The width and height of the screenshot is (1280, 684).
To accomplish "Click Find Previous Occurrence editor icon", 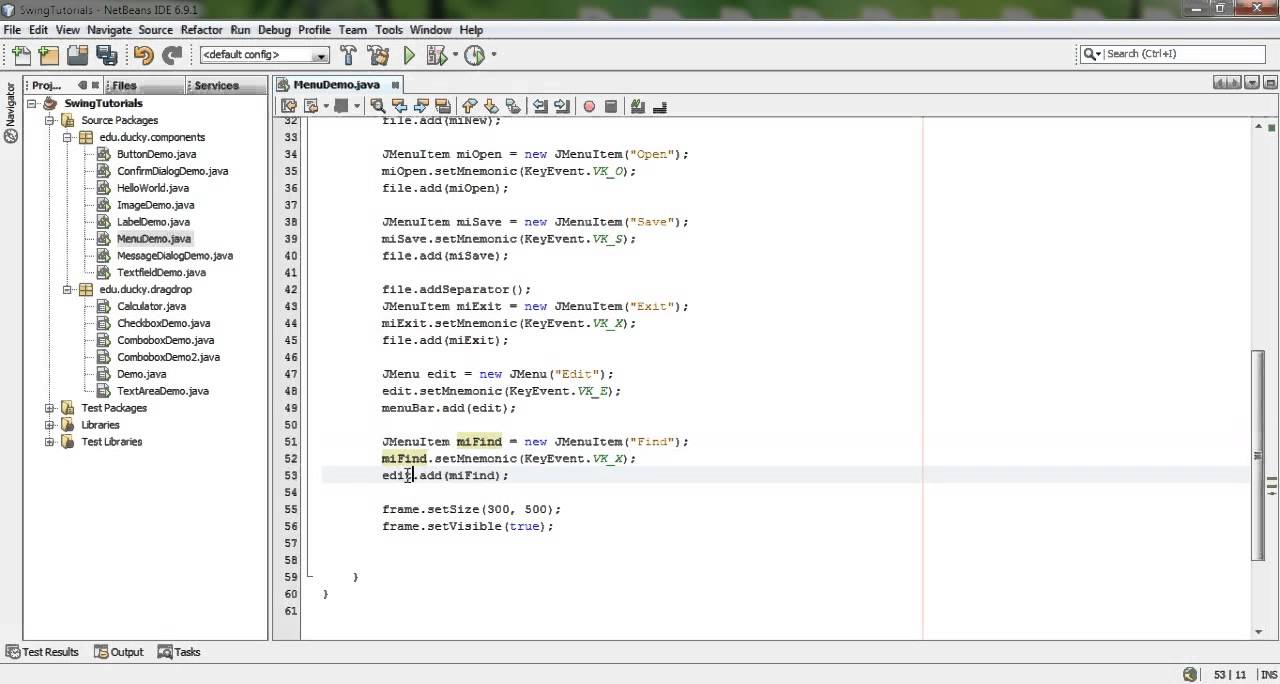I will coord(399,106).
